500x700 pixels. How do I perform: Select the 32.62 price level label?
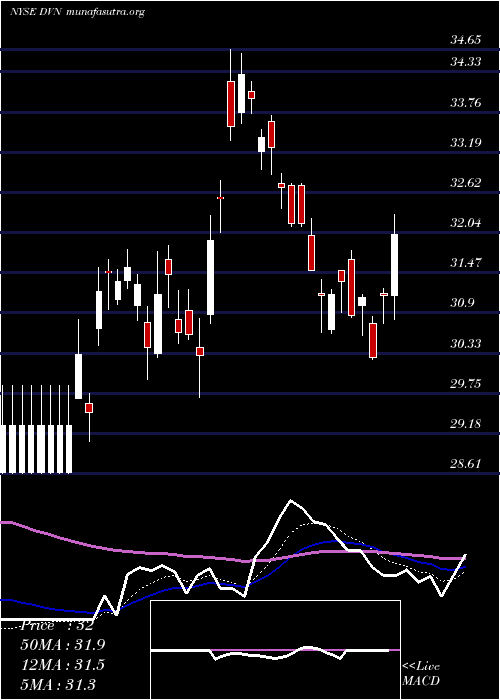465,183
